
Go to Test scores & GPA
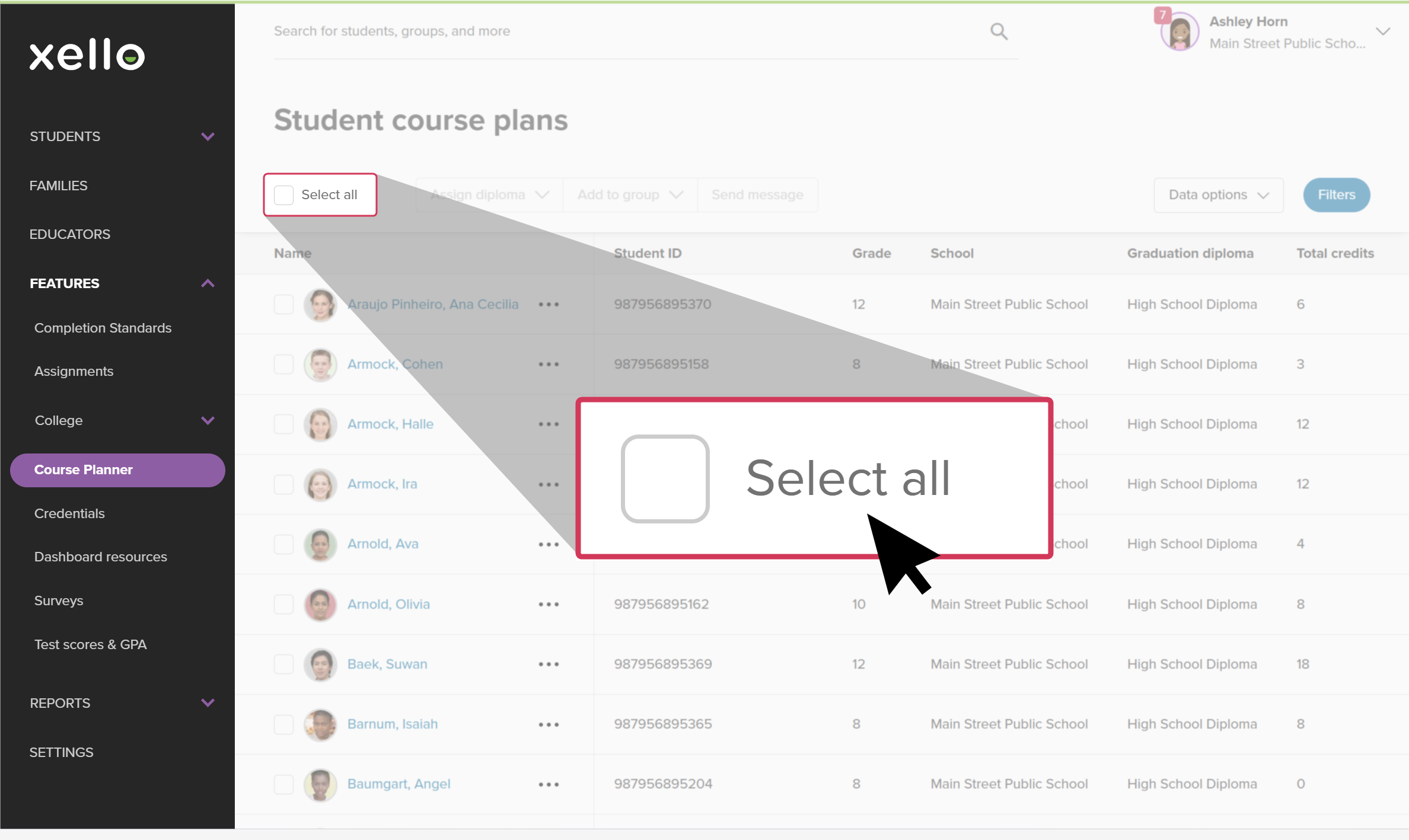[90, 644]
